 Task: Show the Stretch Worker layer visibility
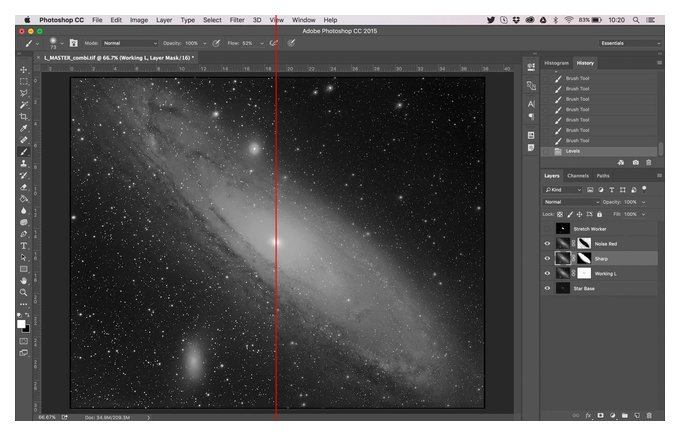click(547, 229)
